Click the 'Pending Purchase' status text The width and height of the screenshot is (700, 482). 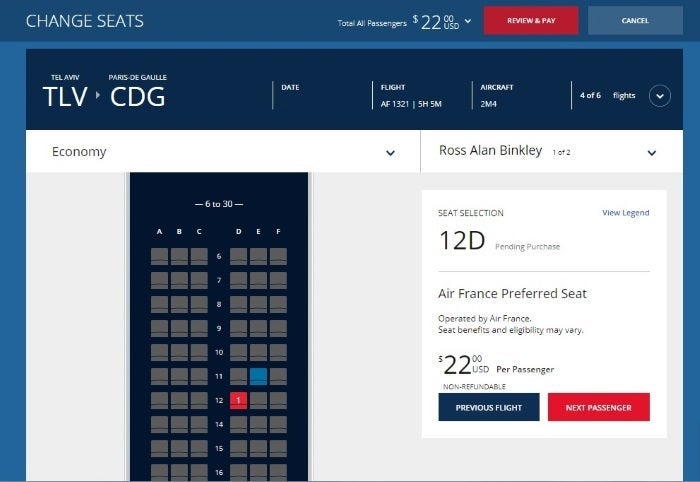[527, 247]
